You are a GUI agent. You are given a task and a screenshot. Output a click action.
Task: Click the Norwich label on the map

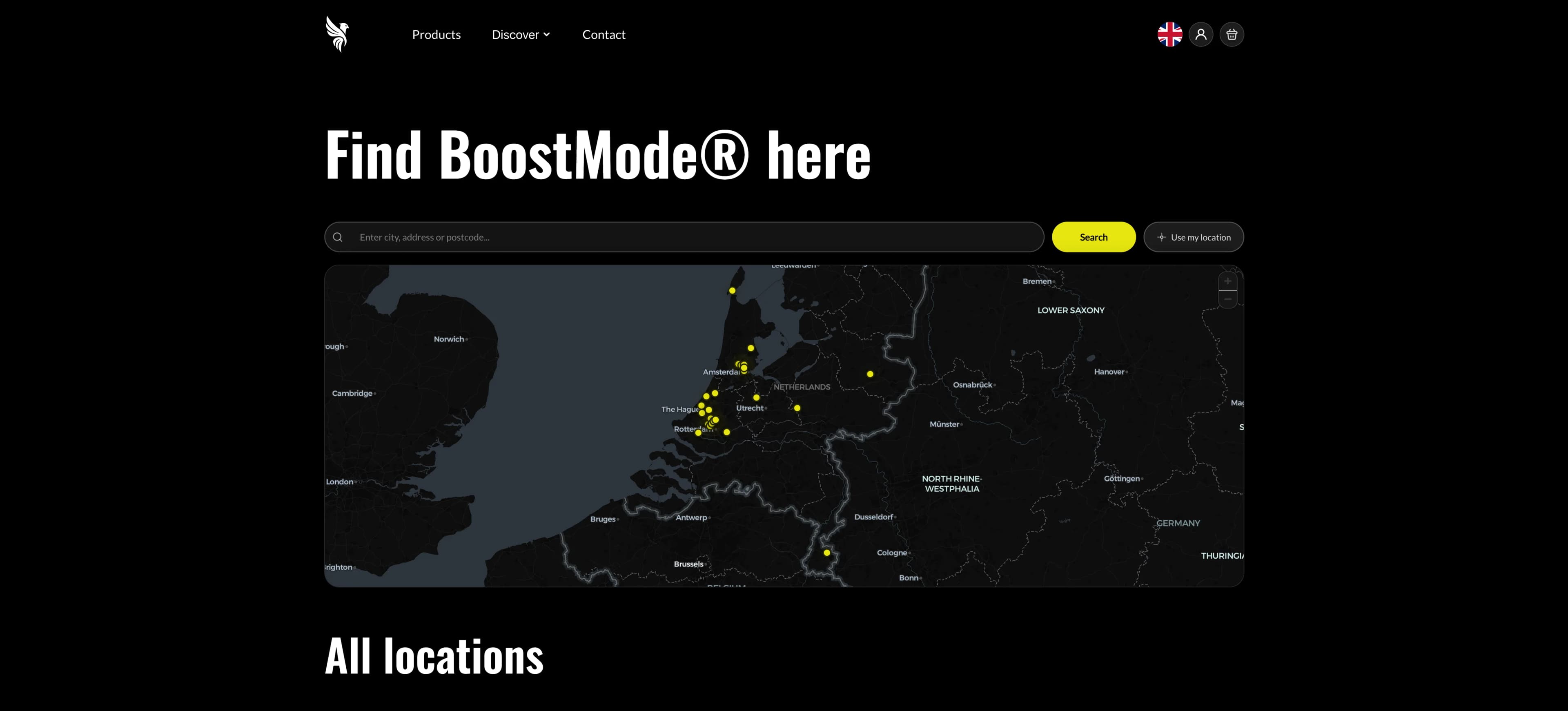pos(449,339)
